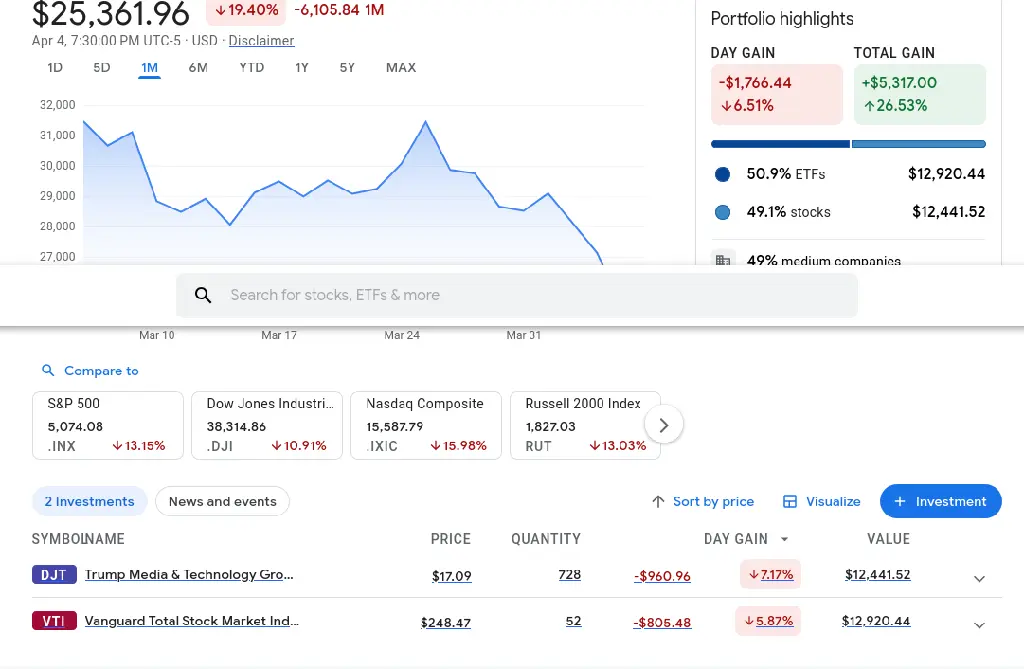
Task: Compare to the Russell 2000 Index card
Action: pos(585,426)
